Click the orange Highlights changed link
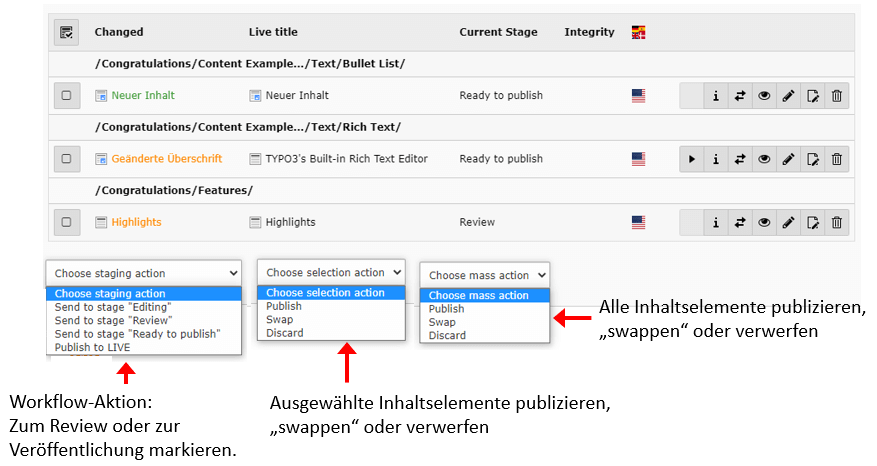Screen dimensions: 877x466 136,222
